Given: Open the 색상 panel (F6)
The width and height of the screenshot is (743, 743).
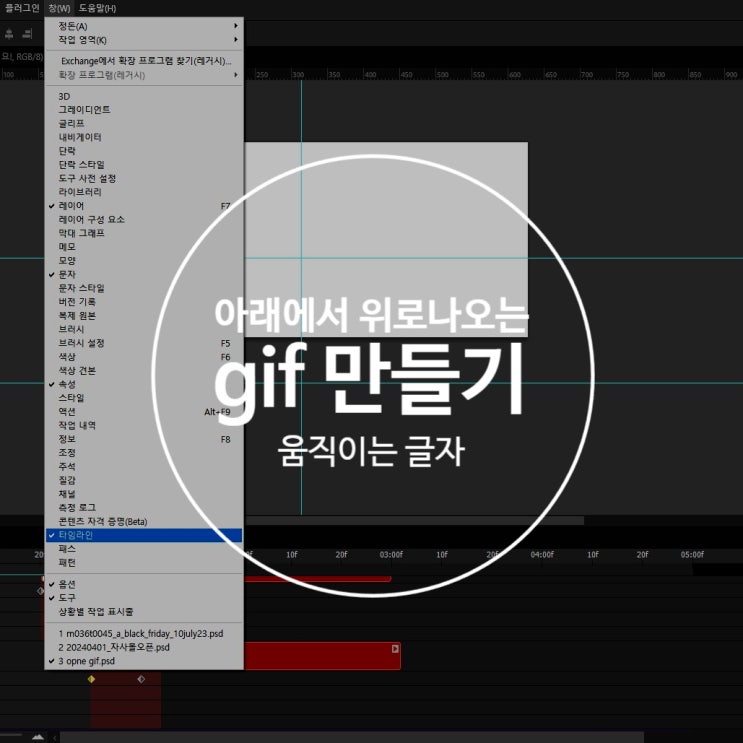Looking at the screenshot, I should (144, 357).
